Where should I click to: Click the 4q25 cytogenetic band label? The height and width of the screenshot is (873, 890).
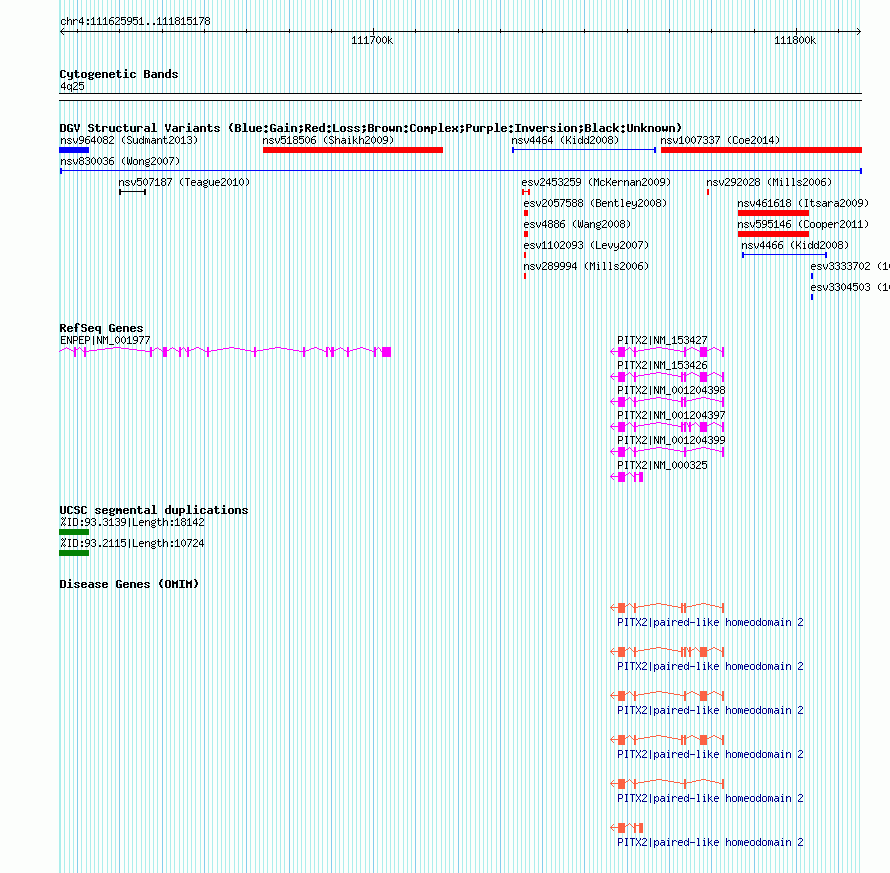(72, 86)
